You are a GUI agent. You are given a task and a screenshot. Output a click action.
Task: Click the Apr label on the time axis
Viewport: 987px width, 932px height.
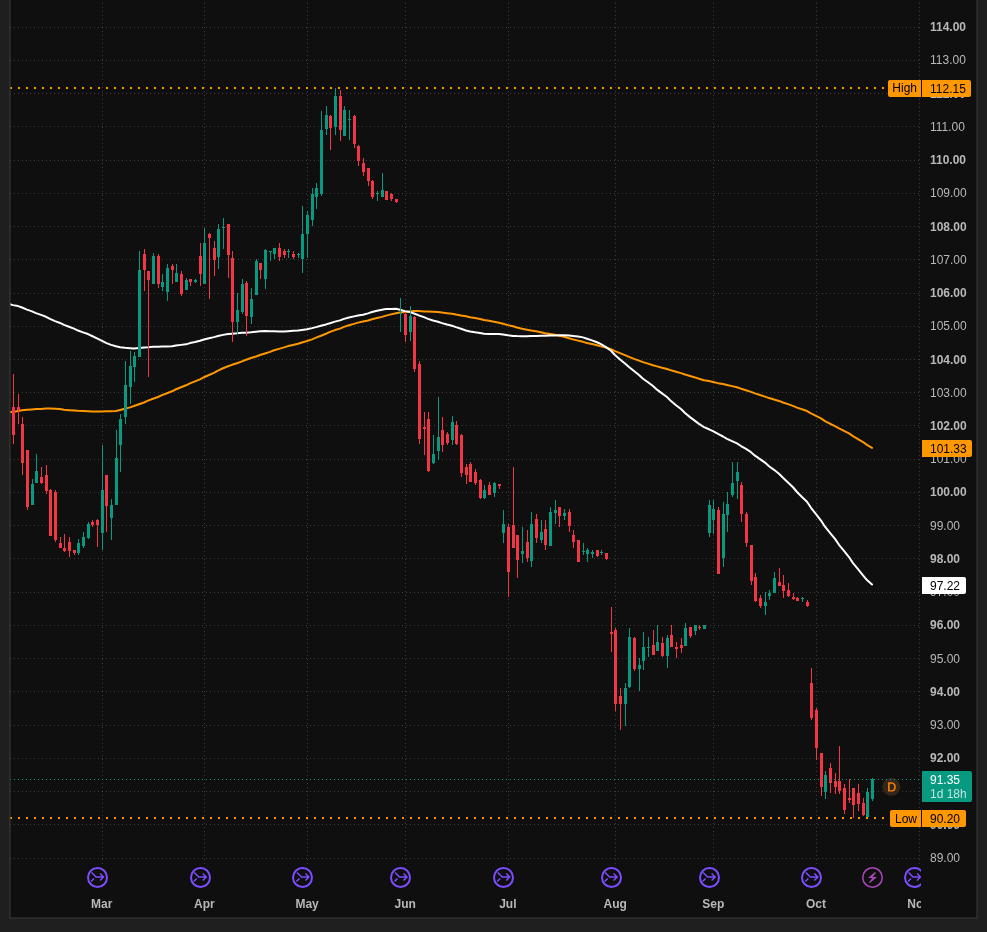[204, 904]
